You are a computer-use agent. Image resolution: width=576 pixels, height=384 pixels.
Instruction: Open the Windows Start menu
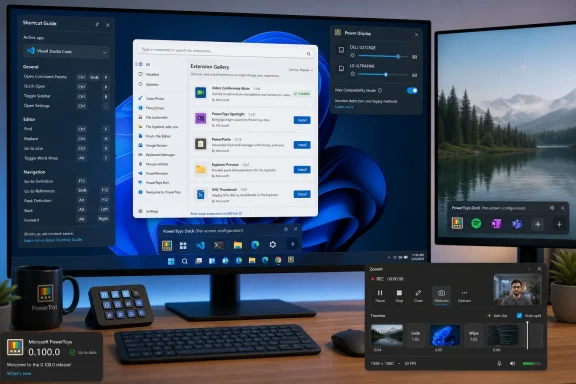pos(171,261)
